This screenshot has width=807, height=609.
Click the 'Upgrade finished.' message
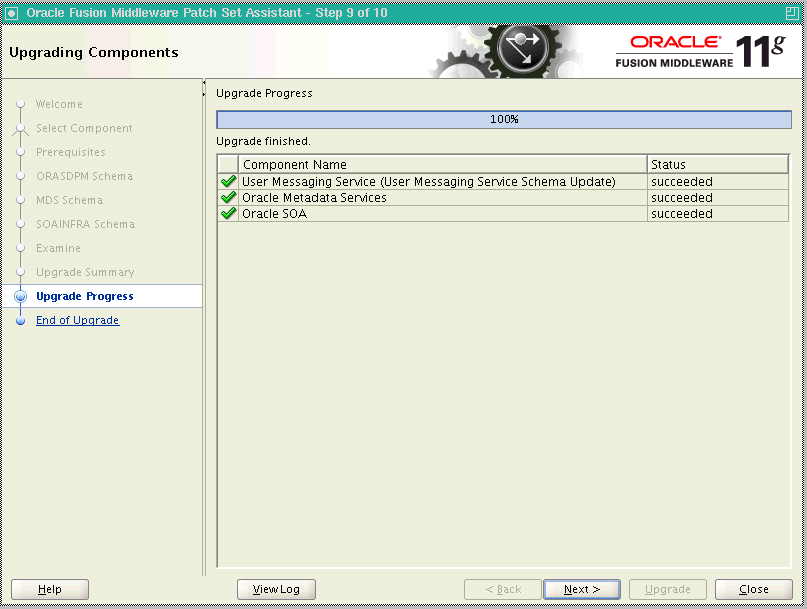(264, 141)
